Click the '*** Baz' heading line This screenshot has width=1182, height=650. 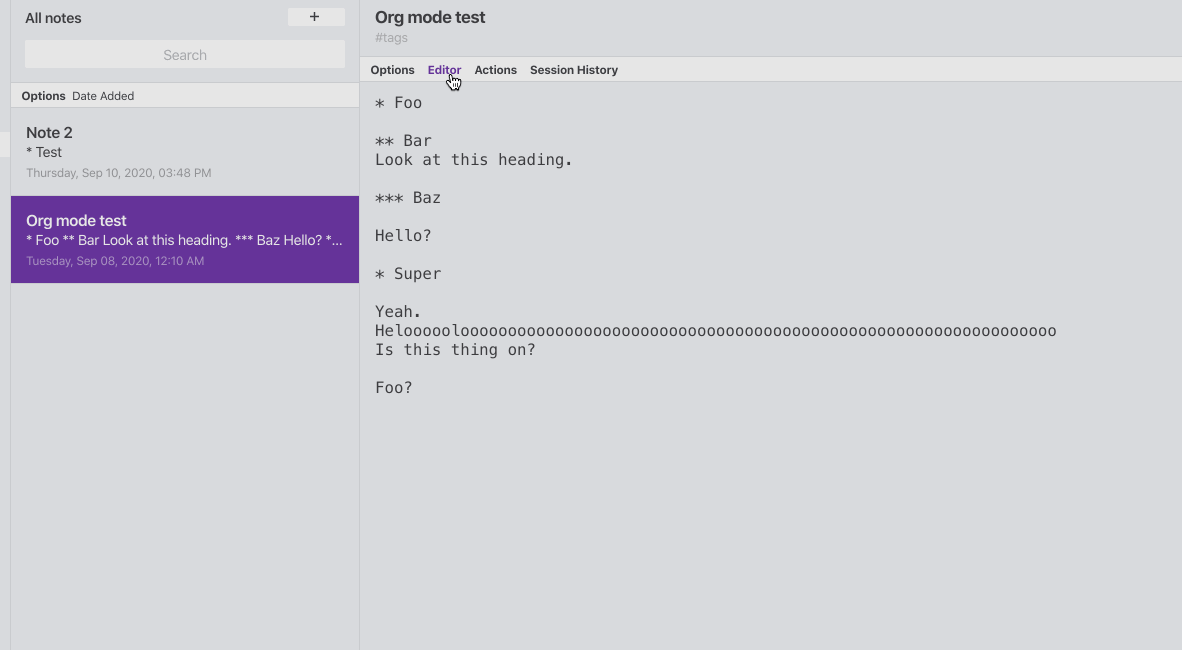pyautogui.click(x=408, y=198)
